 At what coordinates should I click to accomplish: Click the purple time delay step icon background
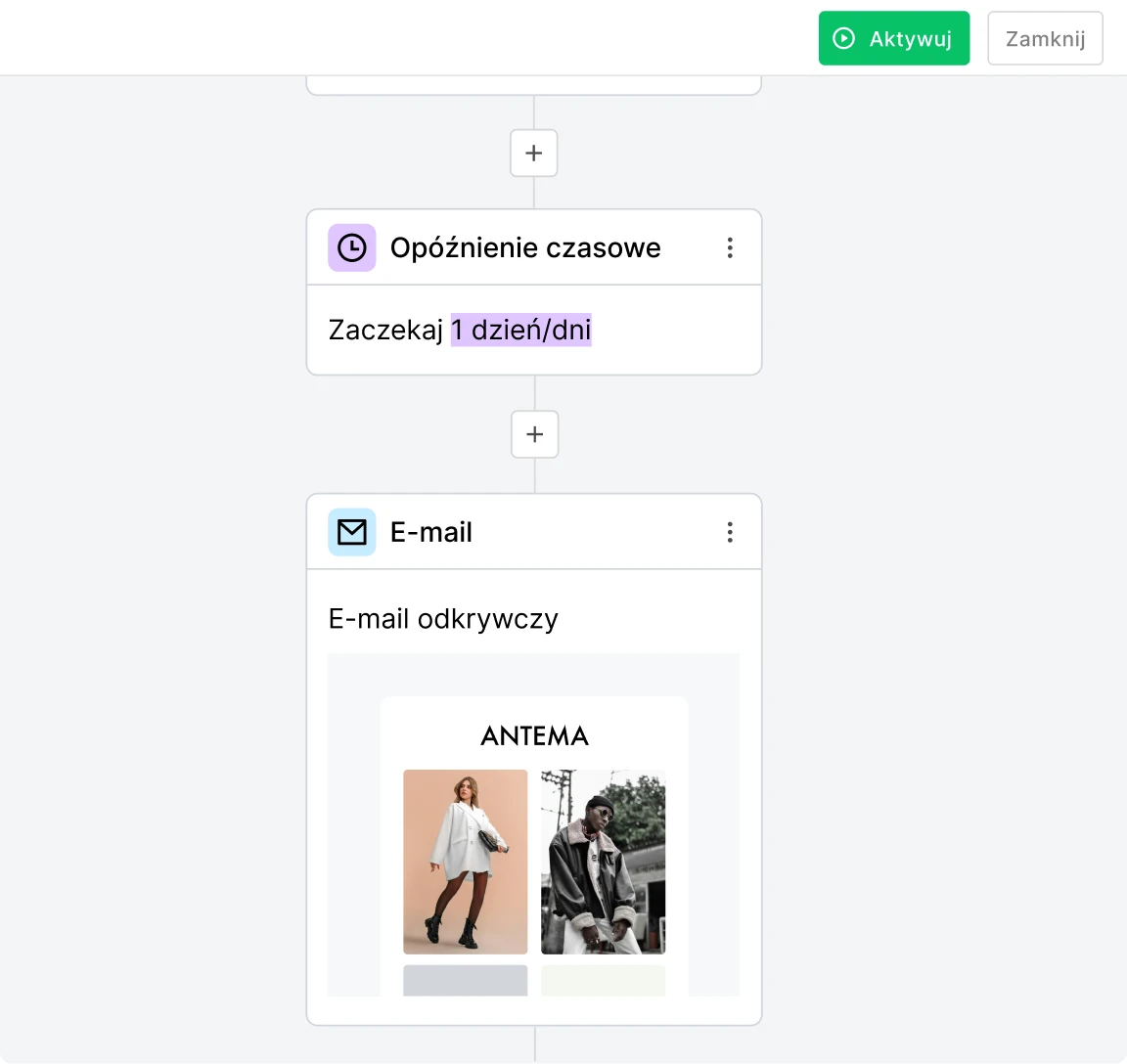pos(351,247)
